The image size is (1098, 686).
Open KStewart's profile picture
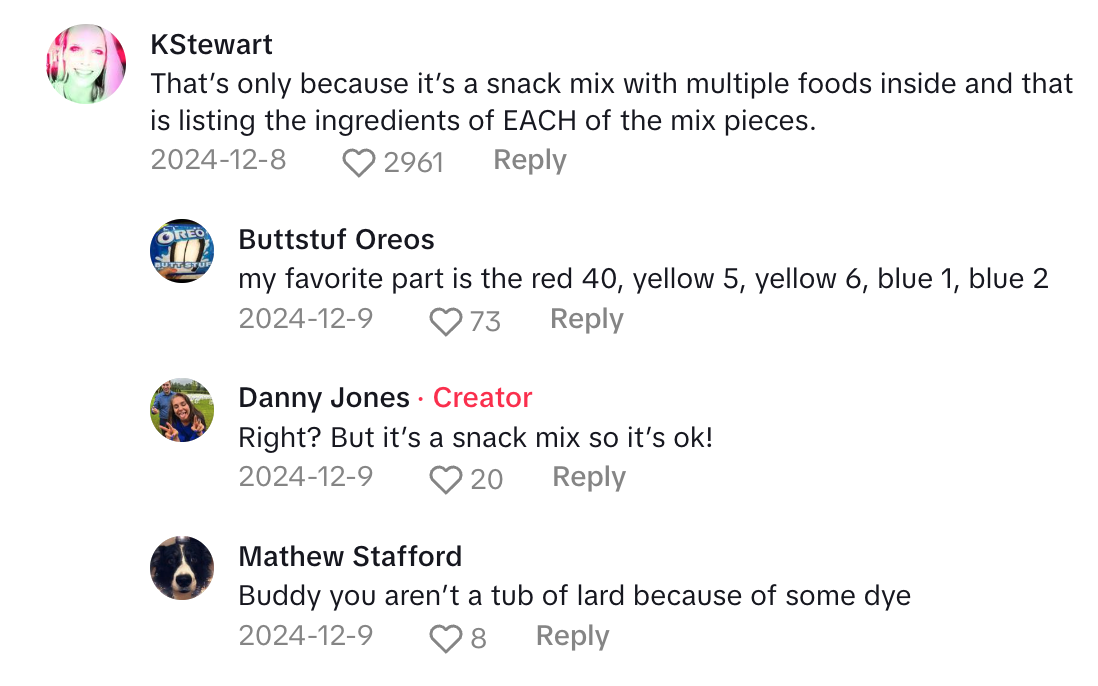click(x=86, y=64)
